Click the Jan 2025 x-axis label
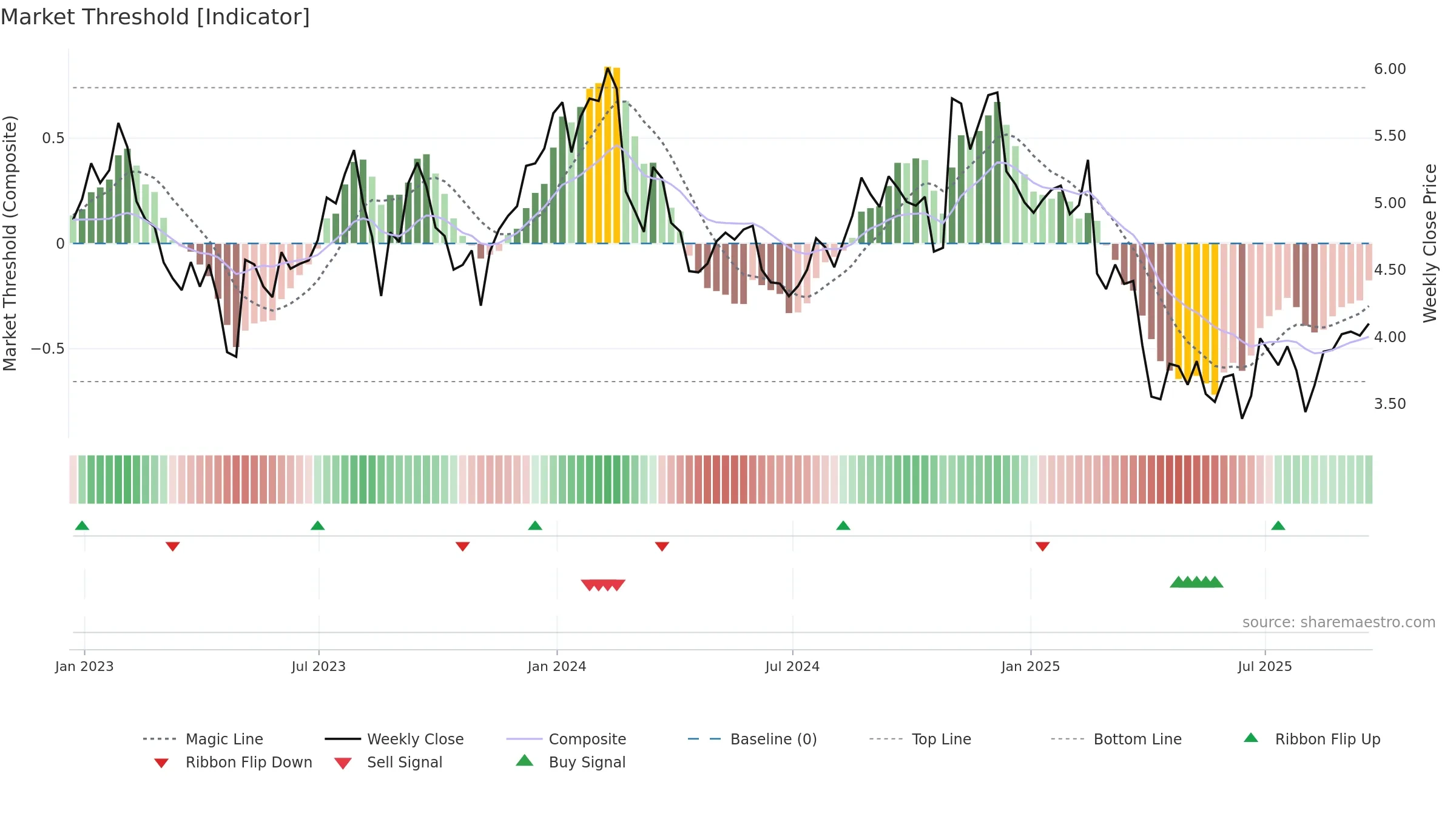This screenshot has height=819, width=1456. click(1031, 667)
